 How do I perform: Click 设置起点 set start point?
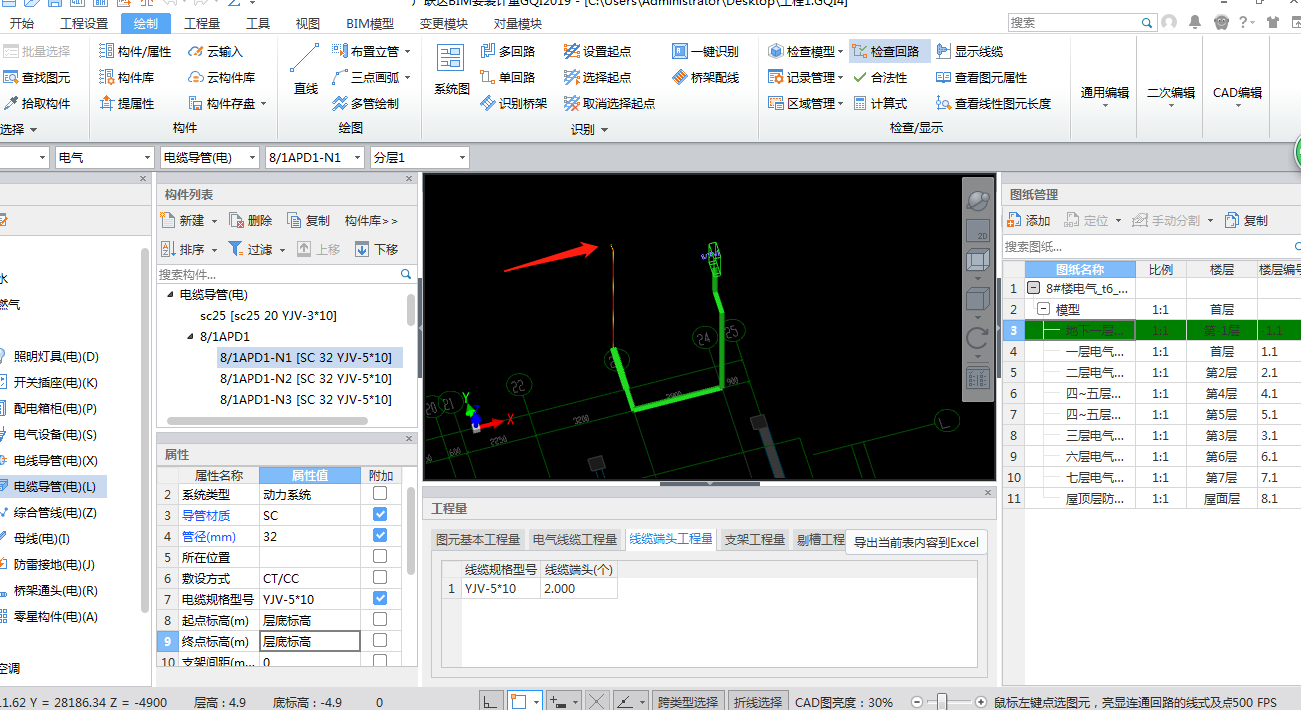point(597,51)
